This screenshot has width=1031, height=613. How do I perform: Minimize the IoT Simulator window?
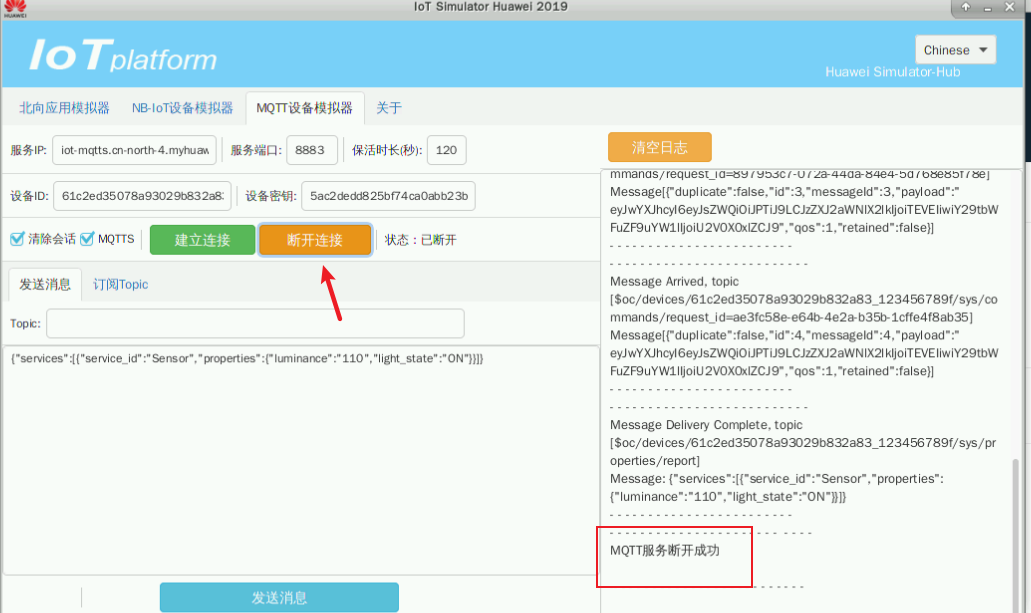pos(988,8)
